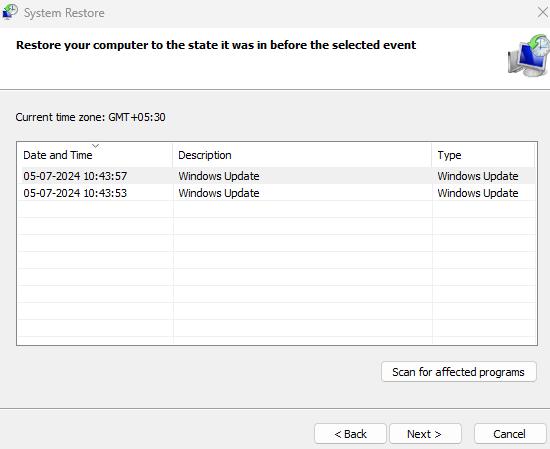550x449 pixels.
Task: Click the 'Current time zone: GMT+05:30' text
Action: click(90, 117)
